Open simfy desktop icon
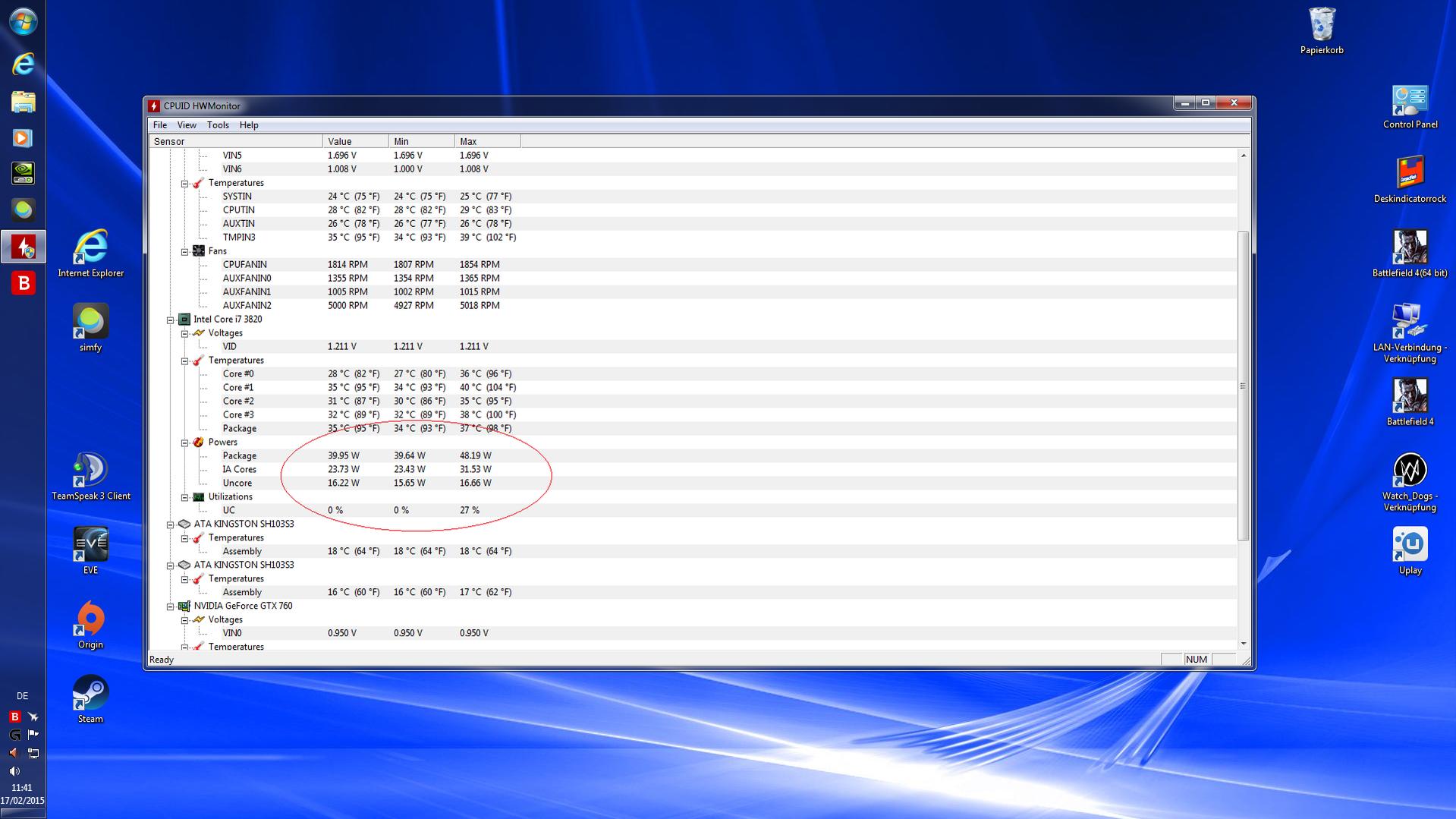 pyautogui.click(x=90, y=328)
